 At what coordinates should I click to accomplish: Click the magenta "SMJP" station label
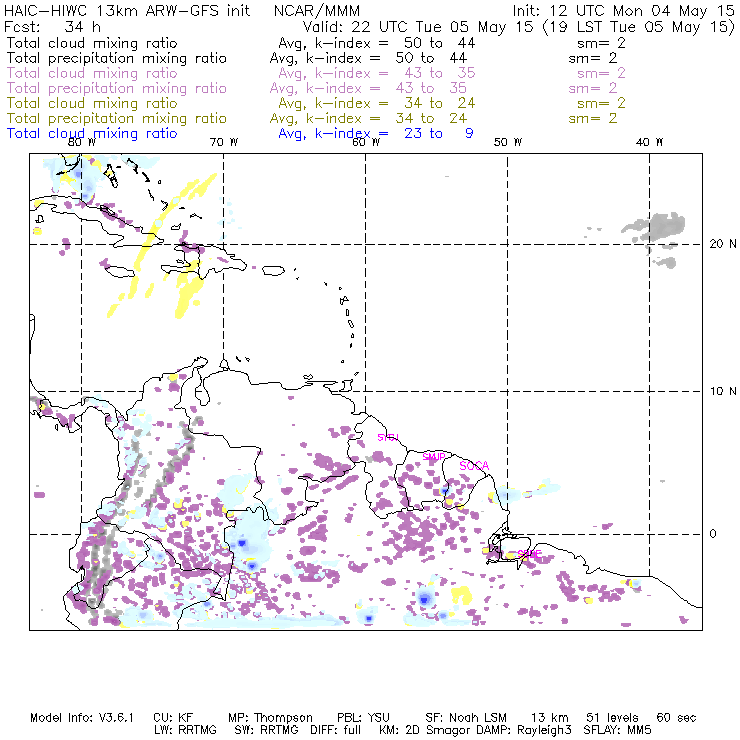point(434,457)
